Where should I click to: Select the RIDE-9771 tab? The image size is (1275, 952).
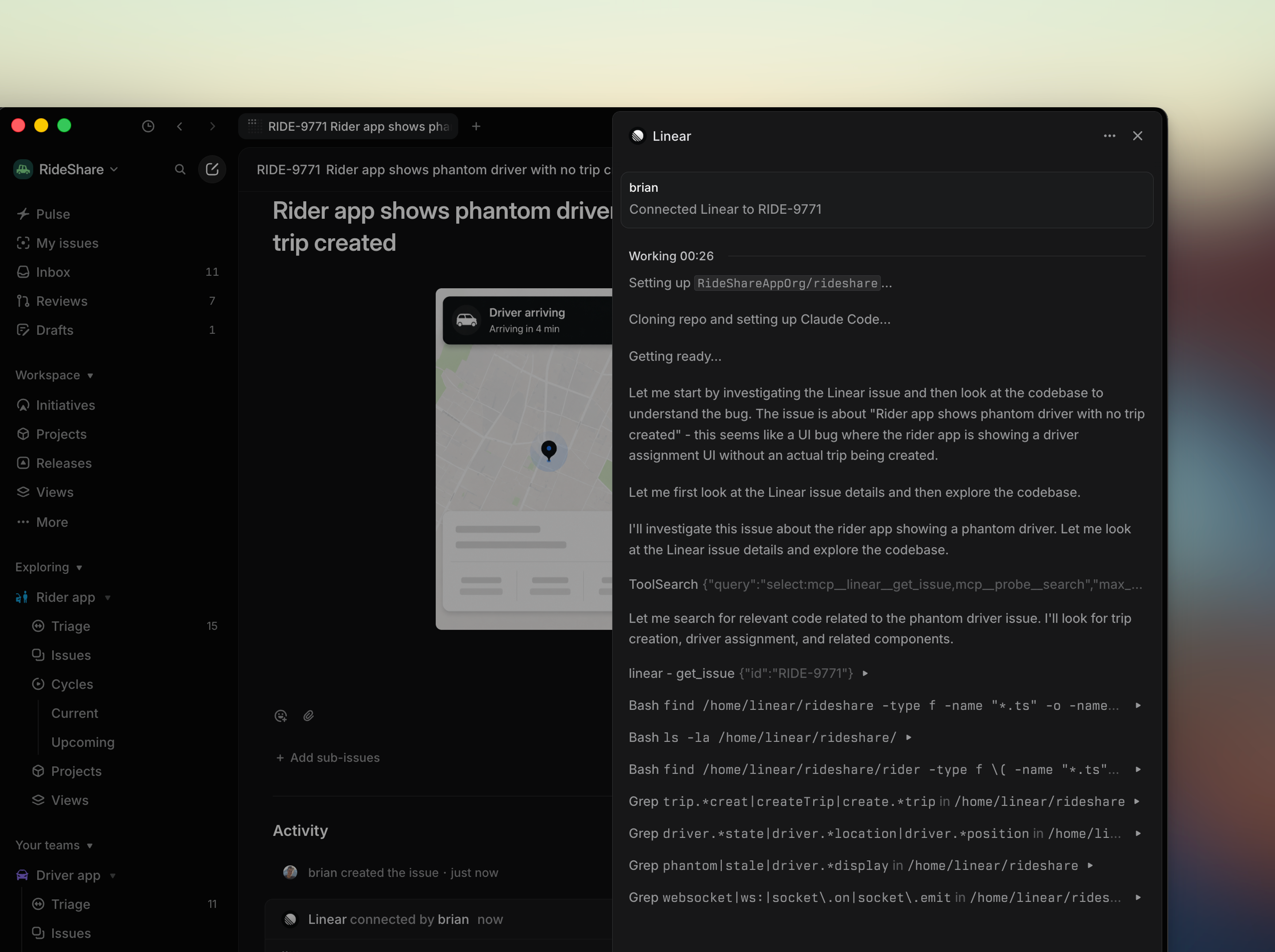(x=348, y=126)
